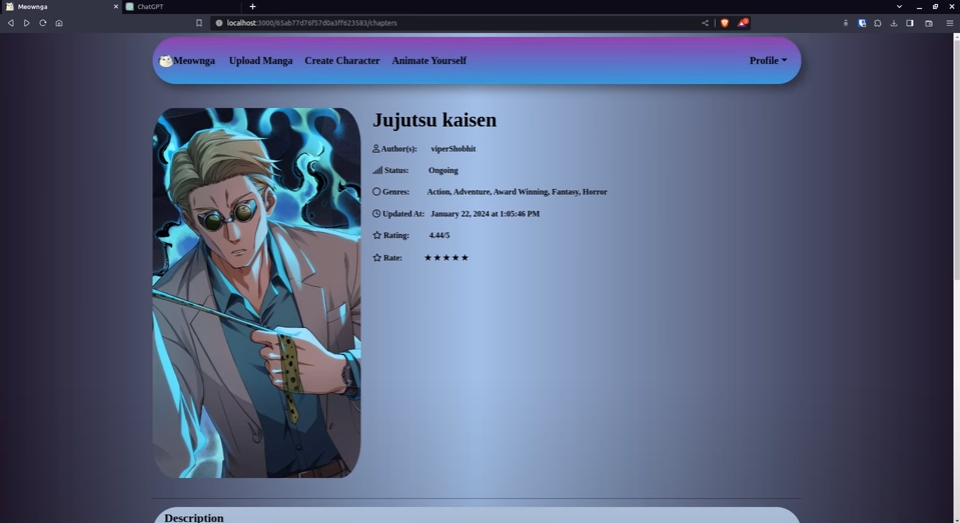Screen dimensions: 960x523
Task: Open the Animate Yourself link
Action: [x=429, y=61]
